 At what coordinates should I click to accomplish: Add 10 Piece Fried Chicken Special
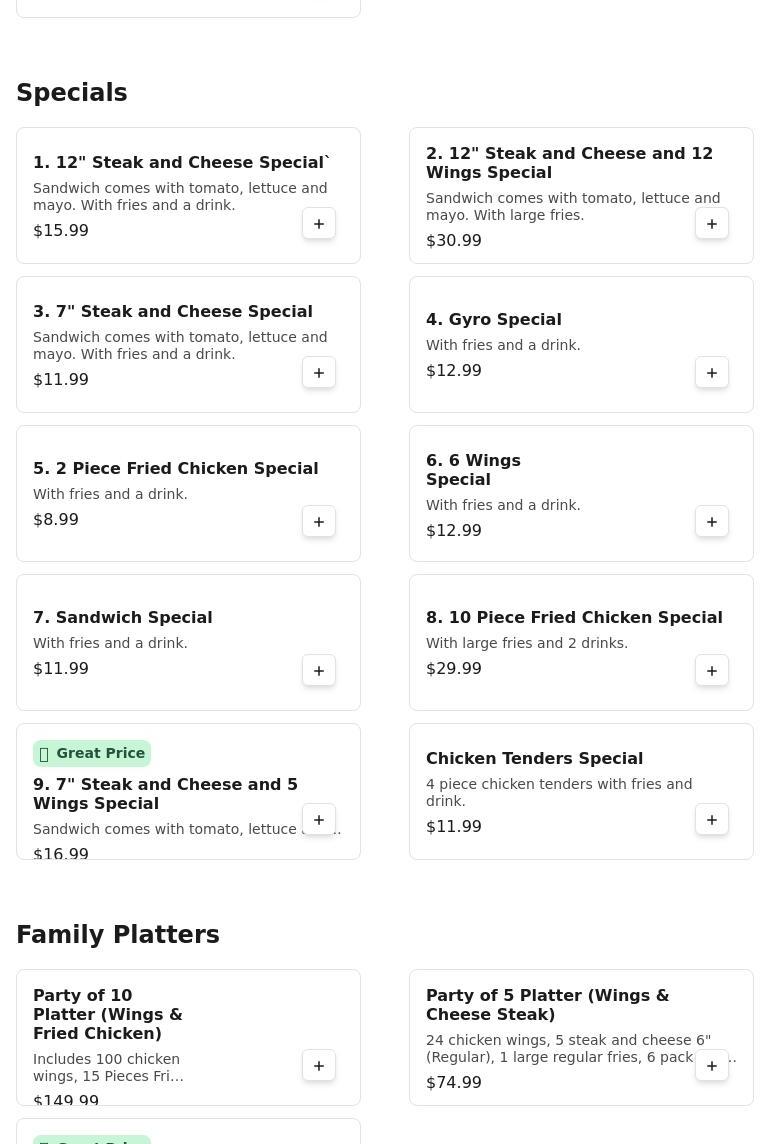(x=712, y=671)
